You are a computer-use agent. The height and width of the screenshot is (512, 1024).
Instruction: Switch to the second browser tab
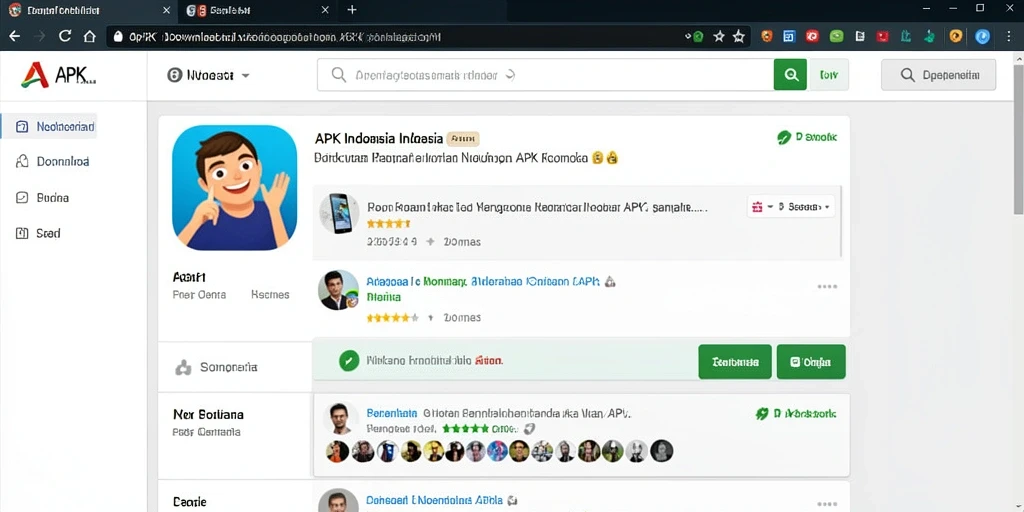(x=257, y=10)
